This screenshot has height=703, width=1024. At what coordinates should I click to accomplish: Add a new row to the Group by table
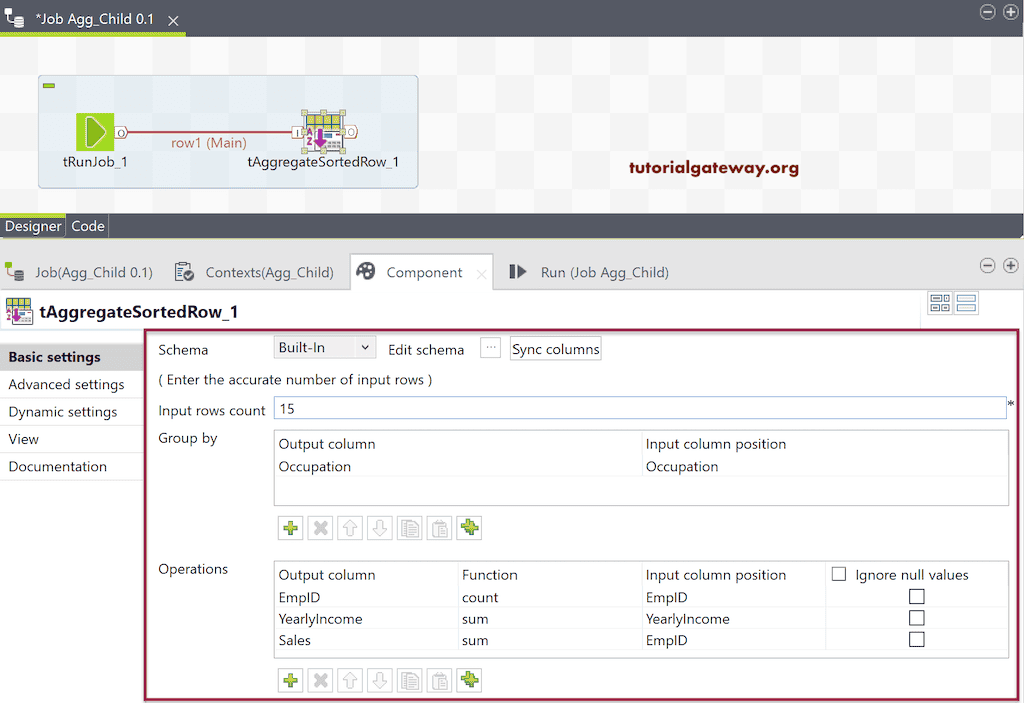tap(290, 527)
